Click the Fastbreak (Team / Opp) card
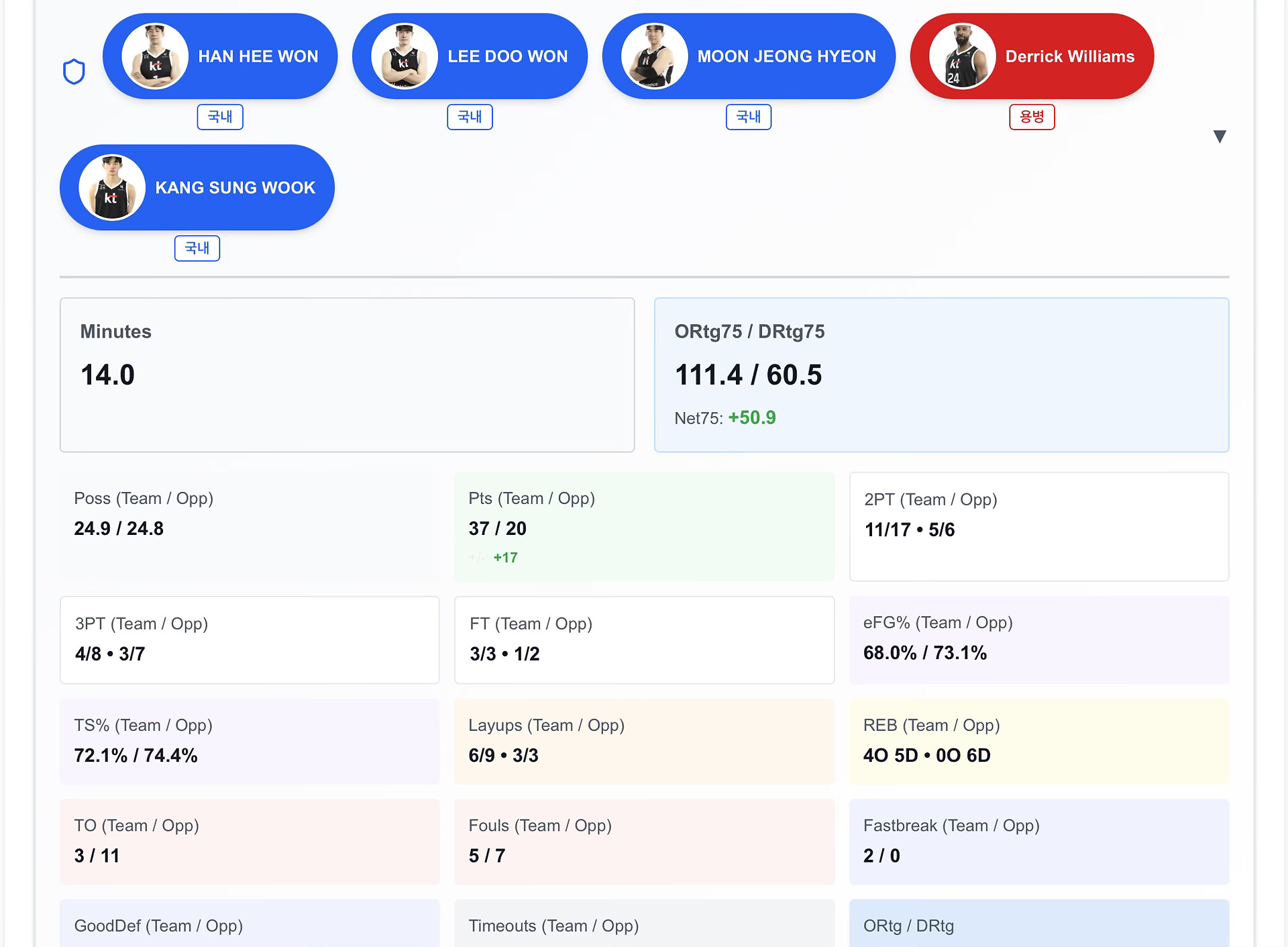The height and width of the screenshot is (947, 1288). pos(1038,841)
